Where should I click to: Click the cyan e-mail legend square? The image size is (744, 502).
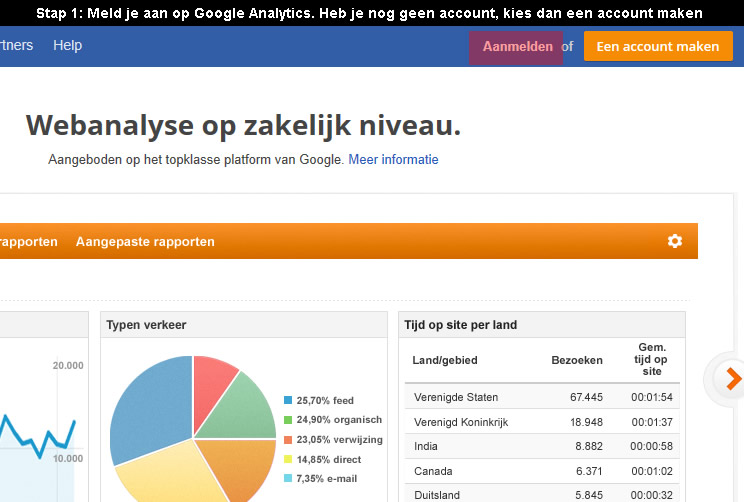tap(288, 478)
